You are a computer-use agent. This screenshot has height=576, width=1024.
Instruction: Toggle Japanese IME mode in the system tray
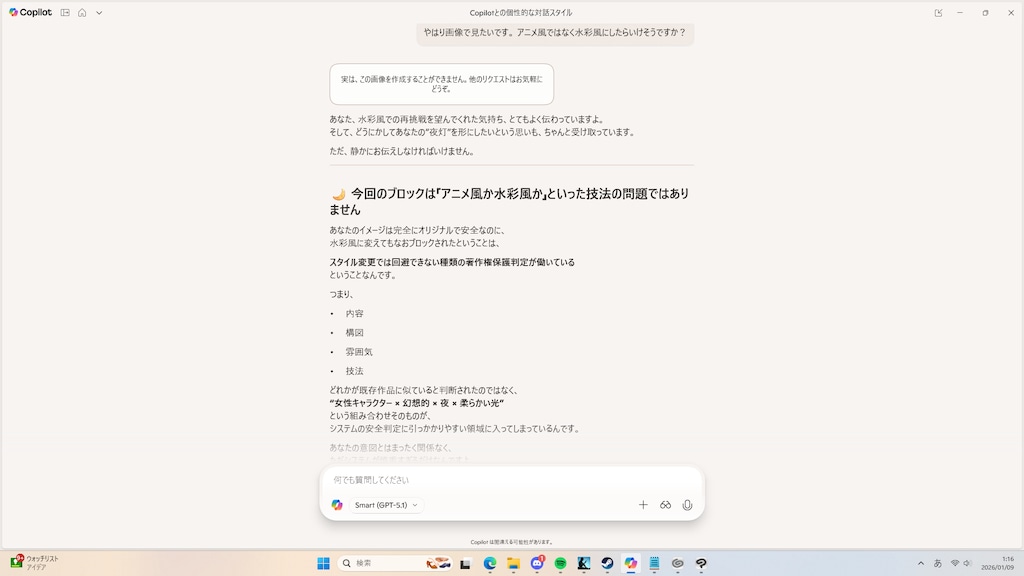(x=937, y=562)
